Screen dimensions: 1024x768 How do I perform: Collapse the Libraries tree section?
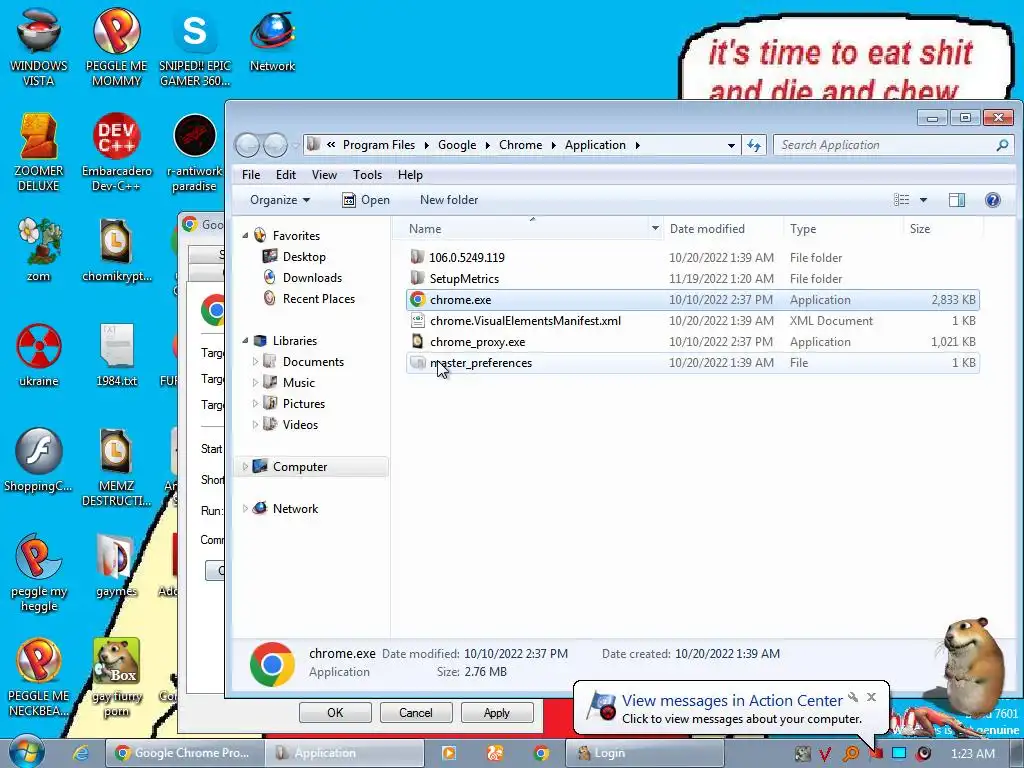[246, 341]
